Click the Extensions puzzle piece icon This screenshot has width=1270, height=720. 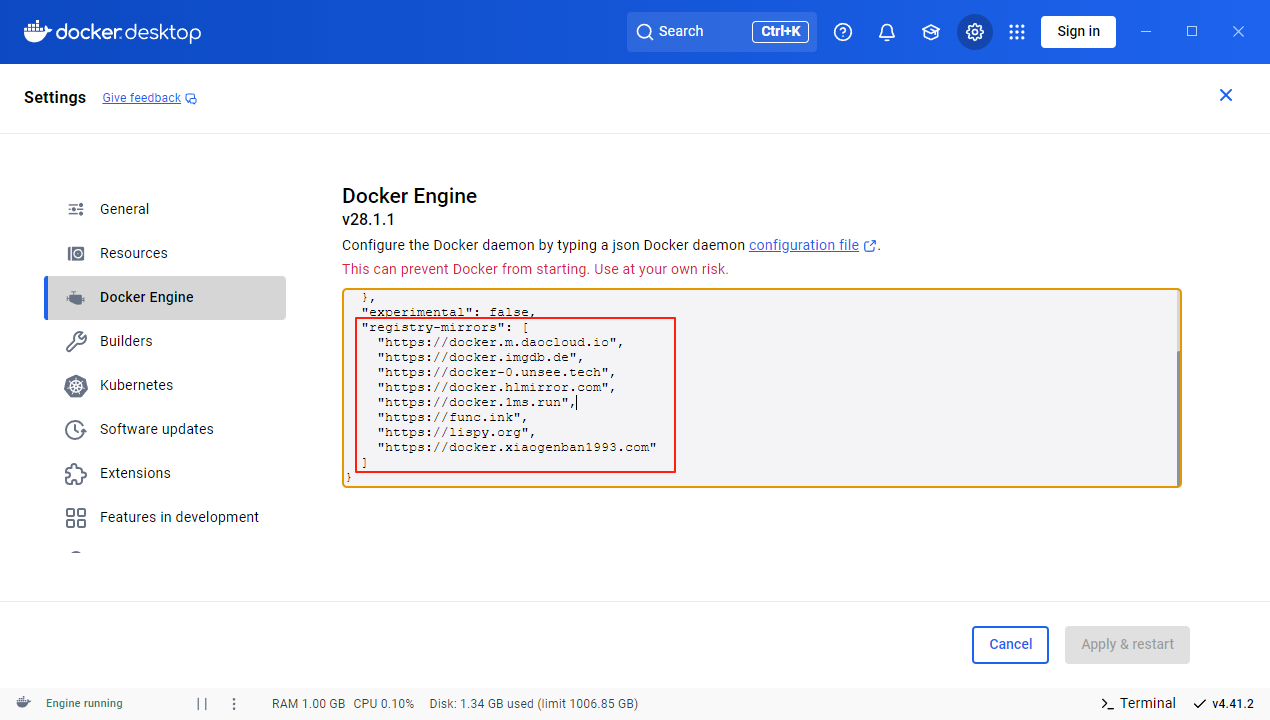pos(76,473)
